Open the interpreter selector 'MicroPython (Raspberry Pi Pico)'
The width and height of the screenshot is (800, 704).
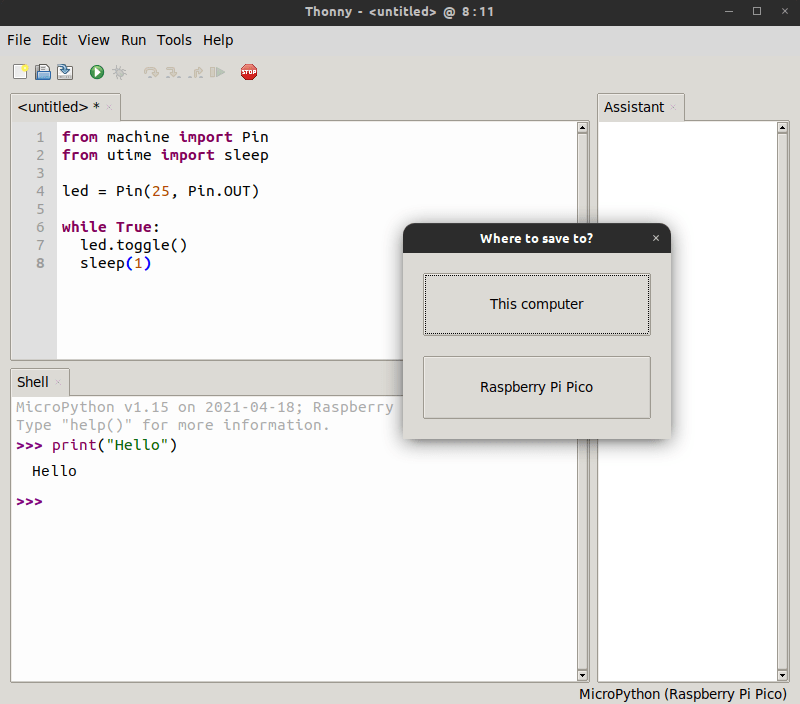tap(683, 694)
